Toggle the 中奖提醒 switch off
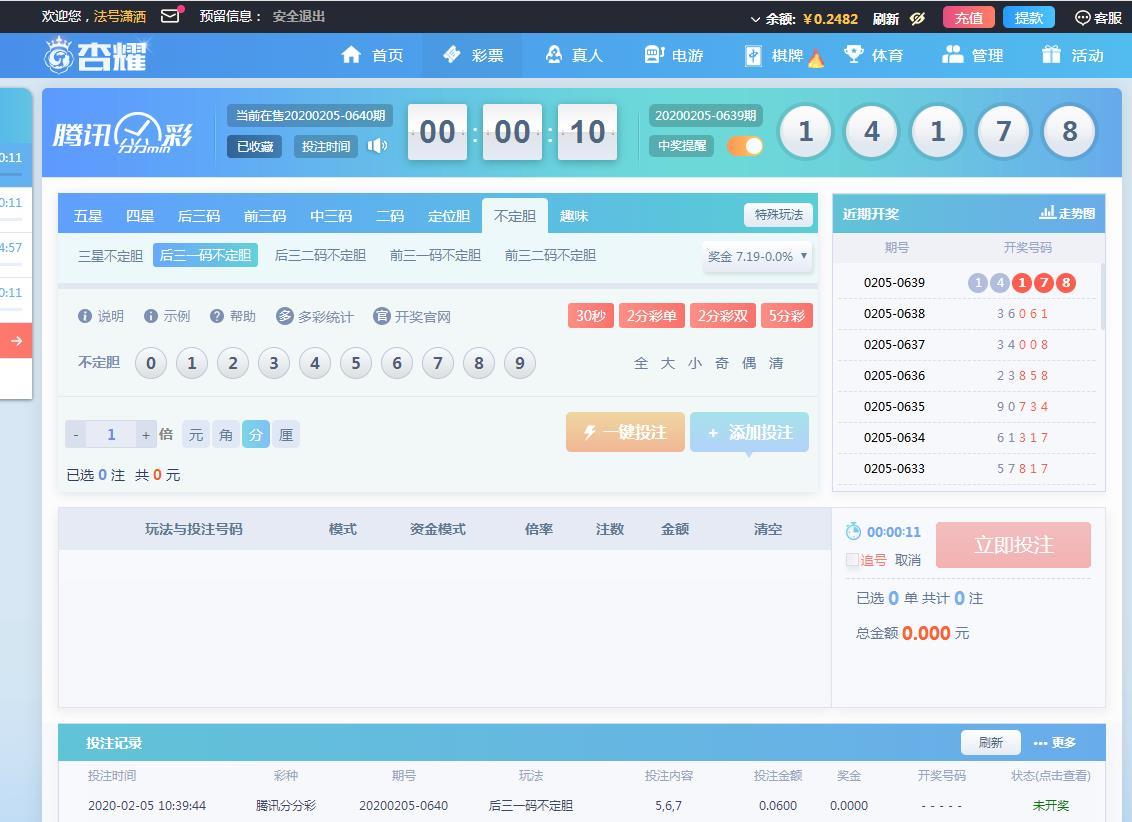 click(744, 146)
